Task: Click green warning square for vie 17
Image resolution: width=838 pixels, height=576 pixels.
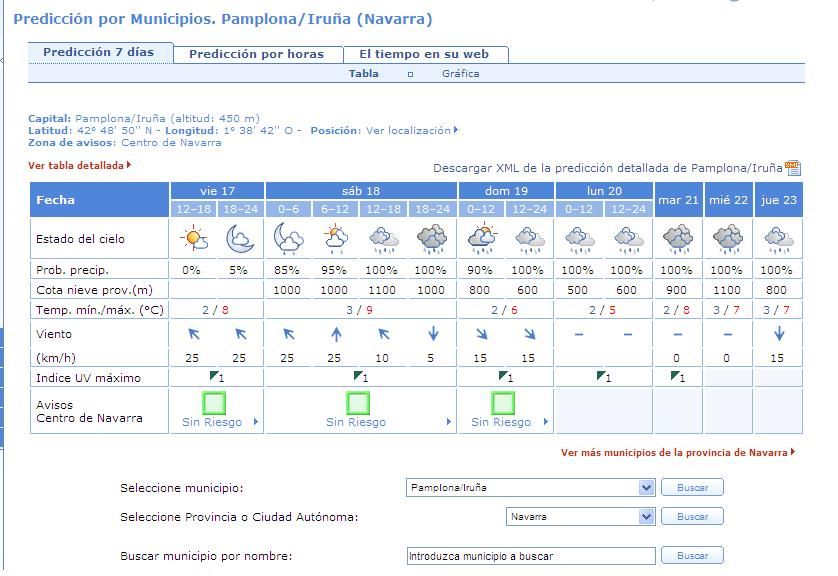Action: pos(214,403)
